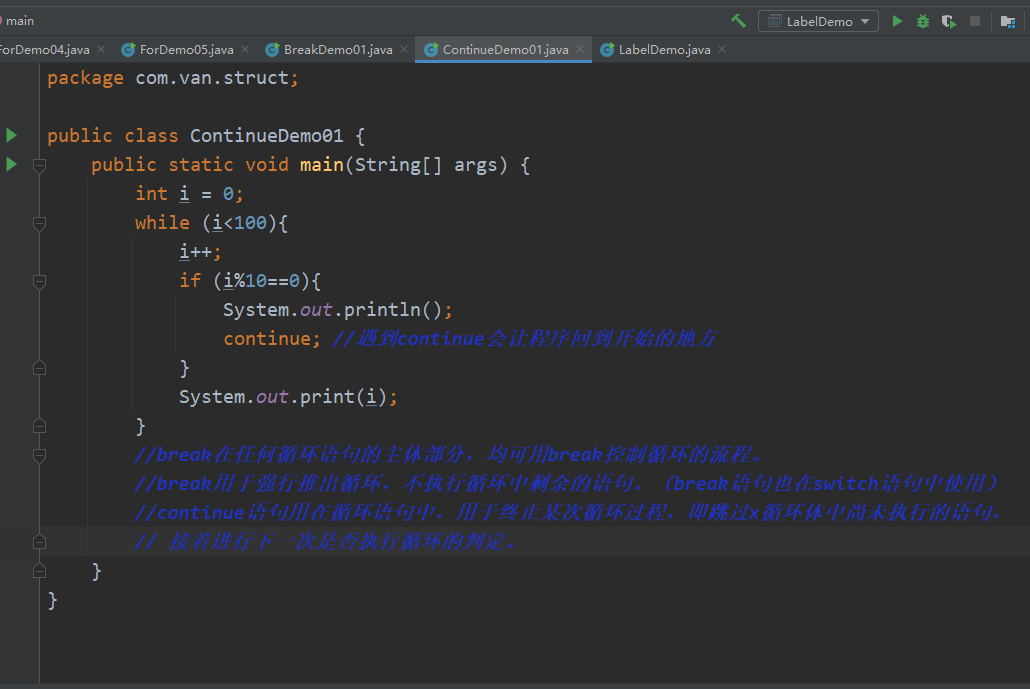Click the 'i++;' statement
1030x689 pixels.
pos(200,252)
